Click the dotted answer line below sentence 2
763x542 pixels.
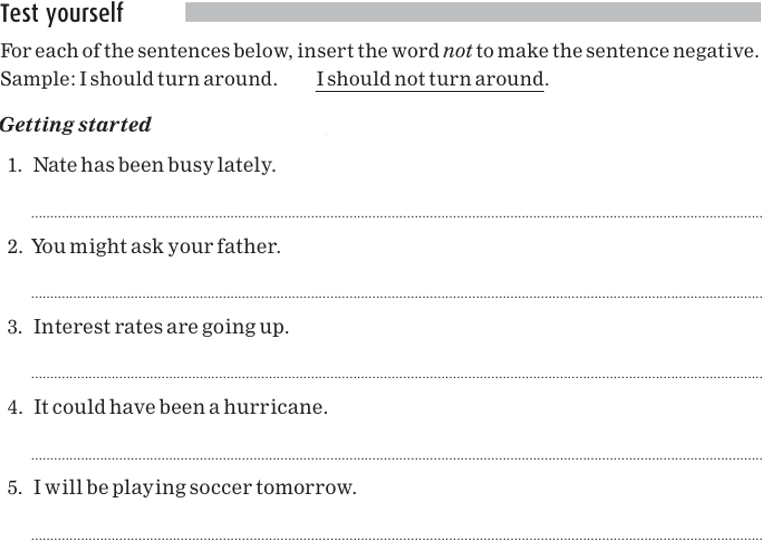point(396,296)
